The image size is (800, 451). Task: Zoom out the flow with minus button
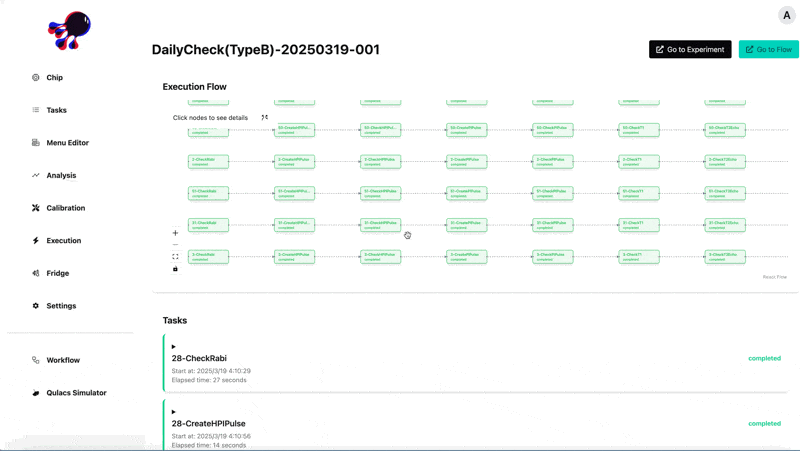[175, 245]
